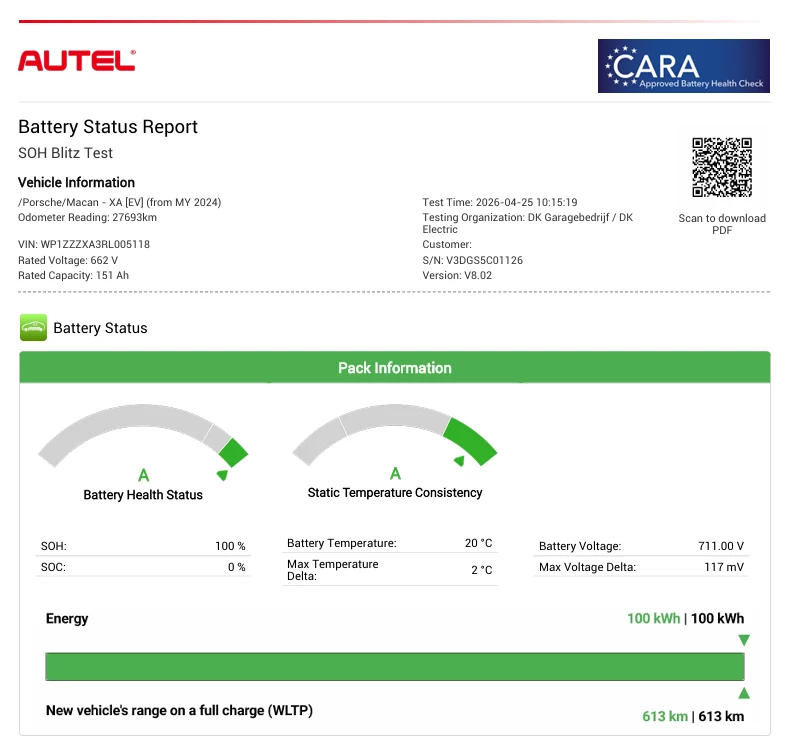Click the SOC 0 % row
This screenshot has height=750, width=792.
[142, 567]
